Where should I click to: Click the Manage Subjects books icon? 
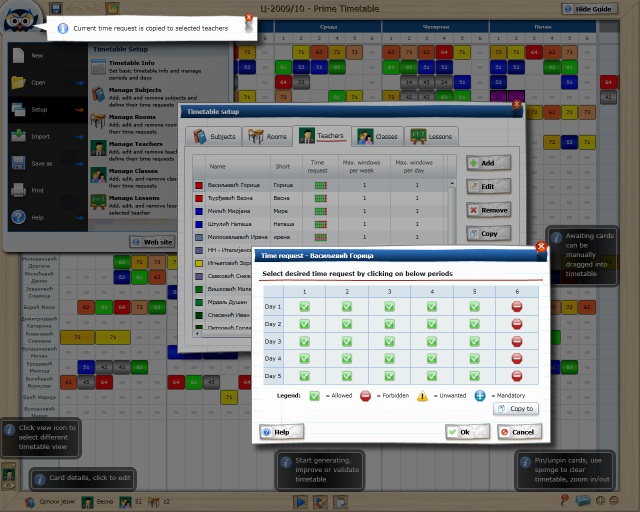coord(99,94)
